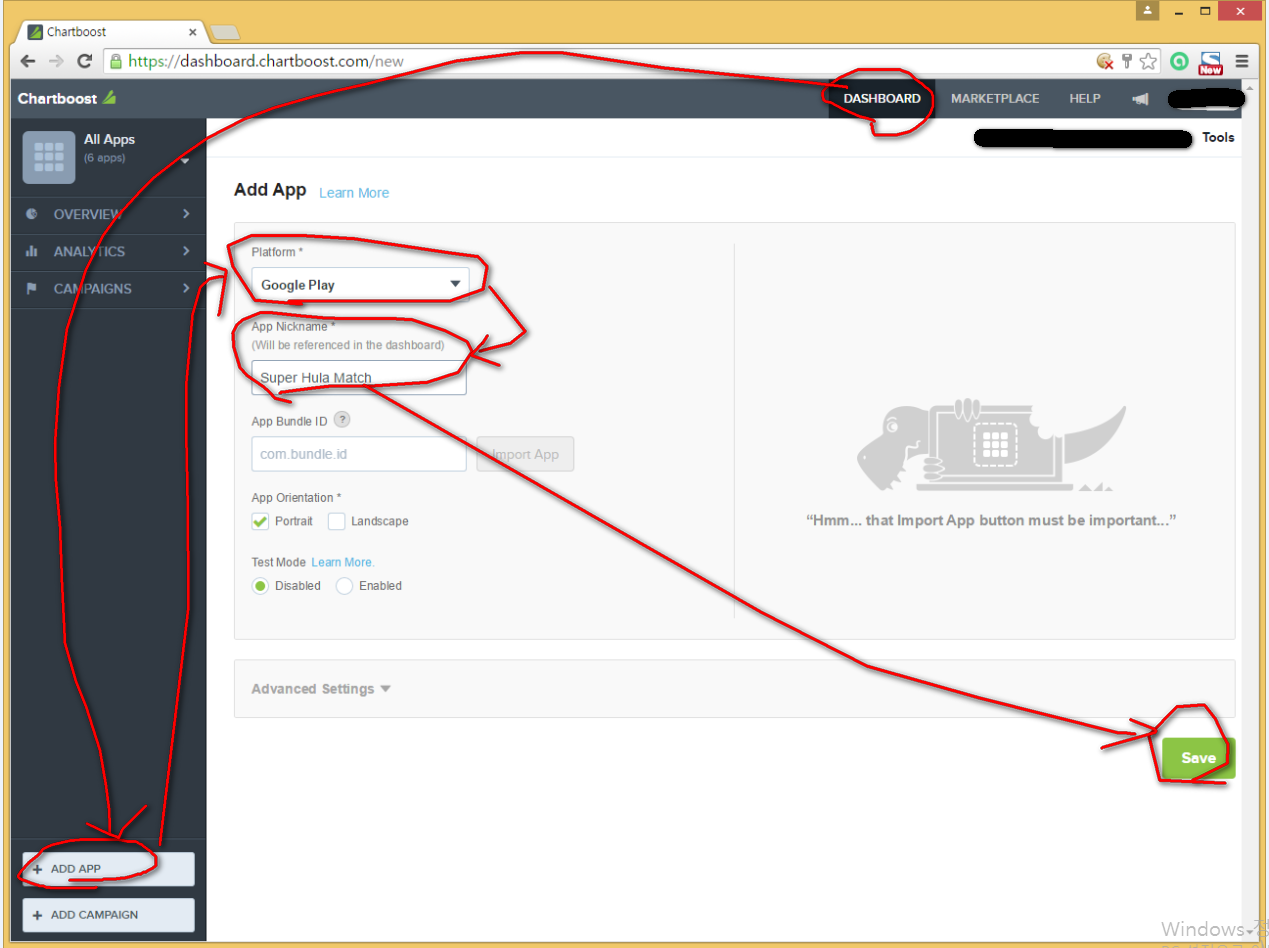Viewport: 1269px width, 948px height.
Task: Open the Chrome hamburger menu
Action: click(1242, 61)
